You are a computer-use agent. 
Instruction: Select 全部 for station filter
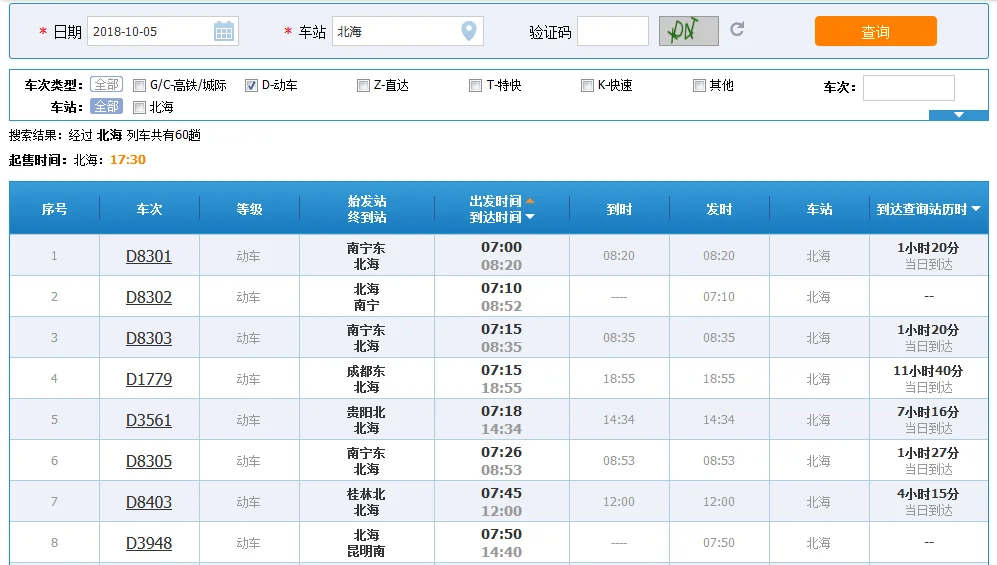click(x=106, y=106)
